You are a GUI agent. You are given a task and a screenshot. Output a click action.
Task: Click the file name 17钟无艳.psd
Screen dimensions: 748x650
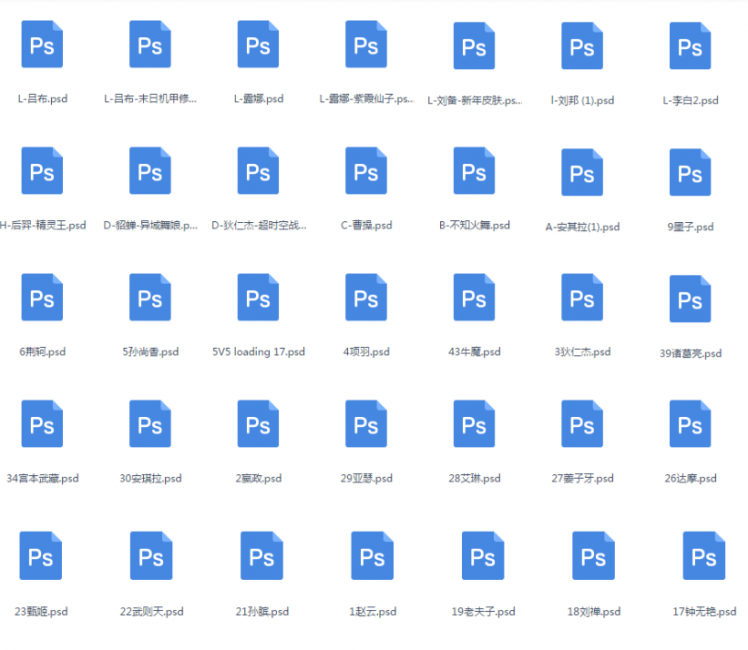705,611
